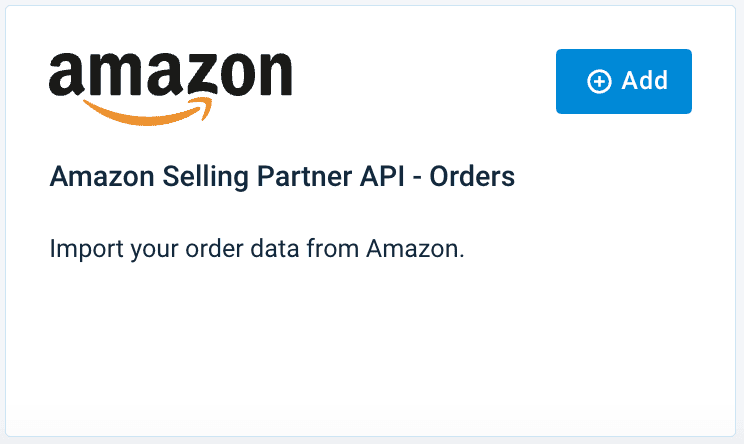The height and width of the screenshot is (444, 744).
Task: Click the "Amazon Selling Partner API - Orders" title
Action: click(x=282, y=178)
